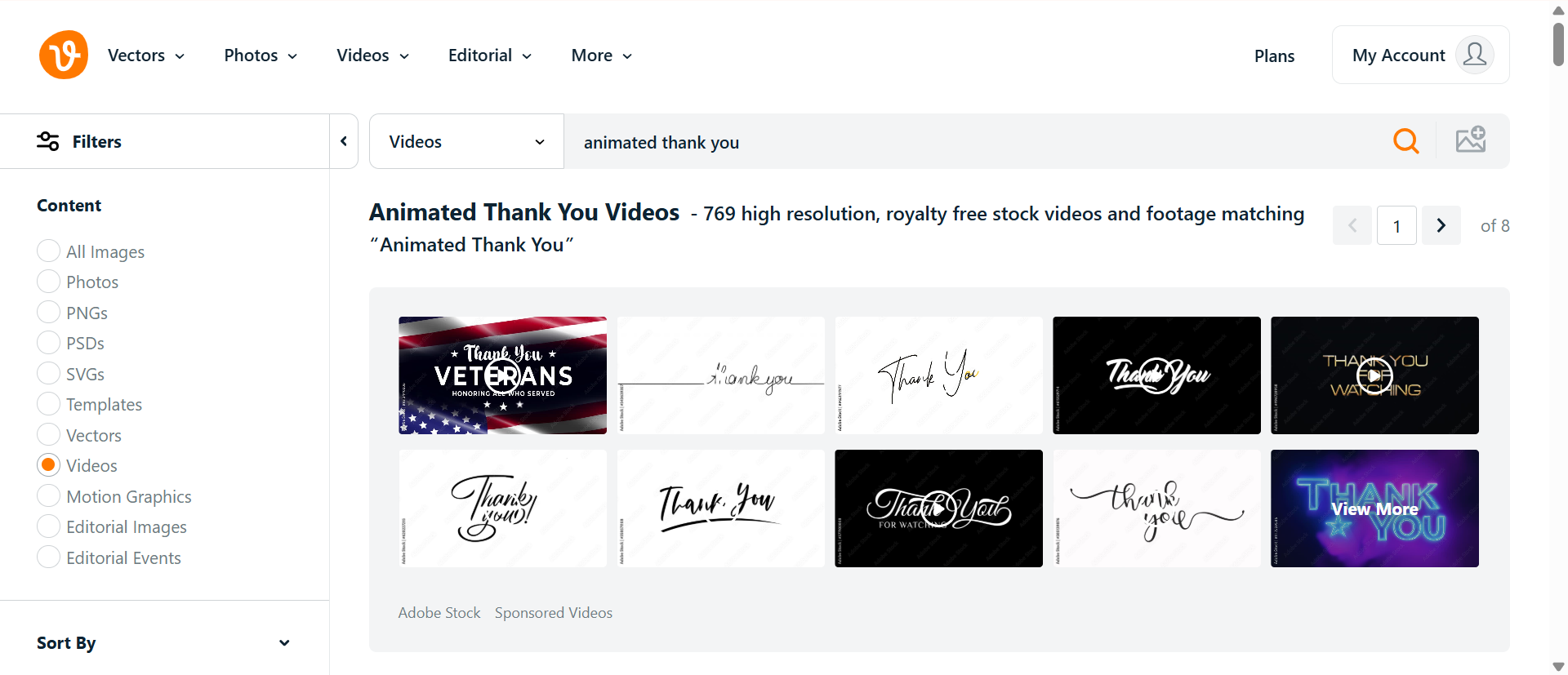Collapse the filters sidebar arrow
Viewport: 1568px width, 675px height.
(x=344, y=141)
